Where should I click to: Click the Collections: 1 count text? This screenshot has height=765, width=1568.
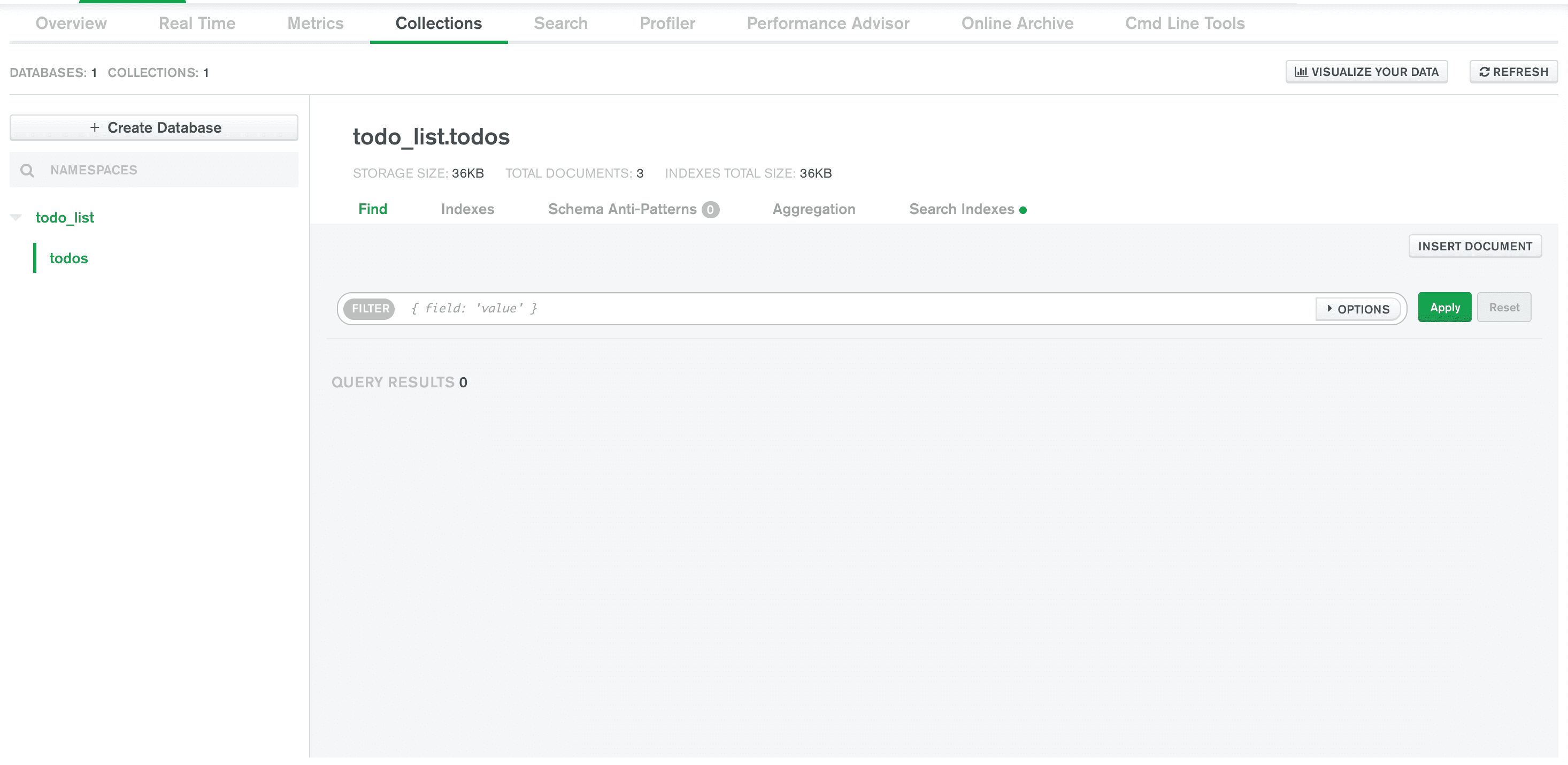tap(158, 72)
